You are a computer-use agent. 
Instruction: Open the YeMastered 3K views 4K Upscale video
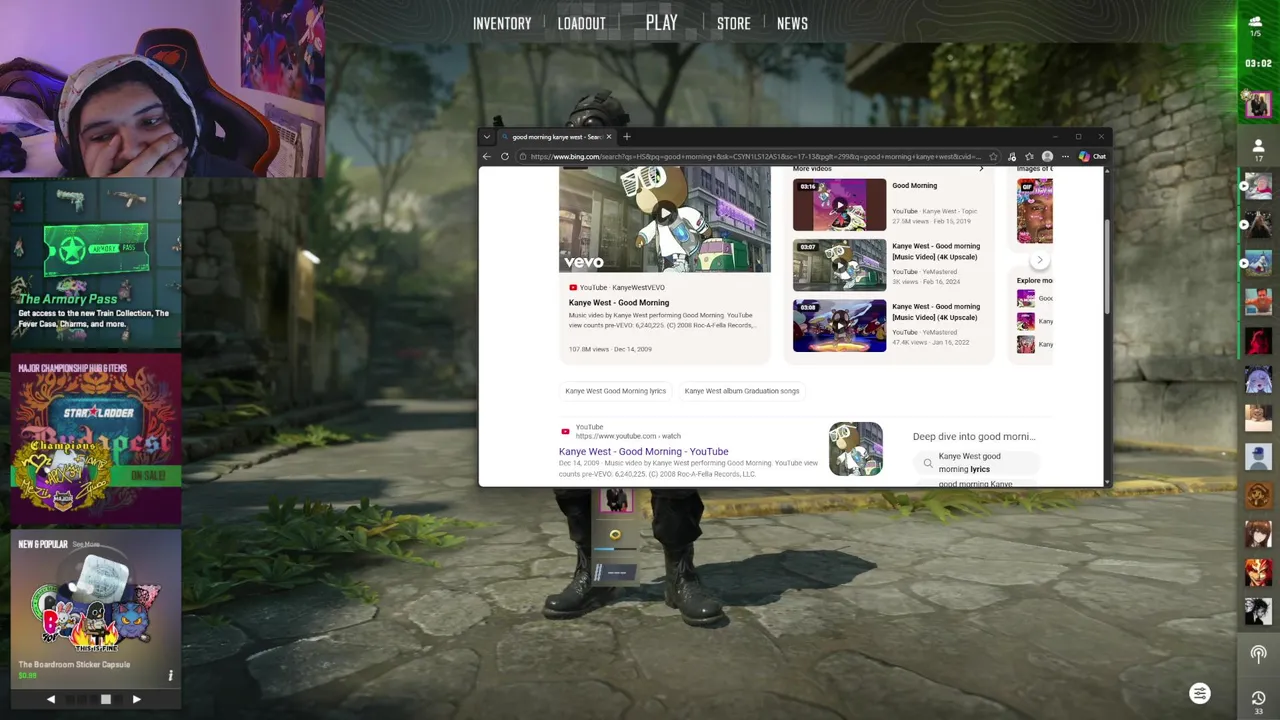pos(839,264)
